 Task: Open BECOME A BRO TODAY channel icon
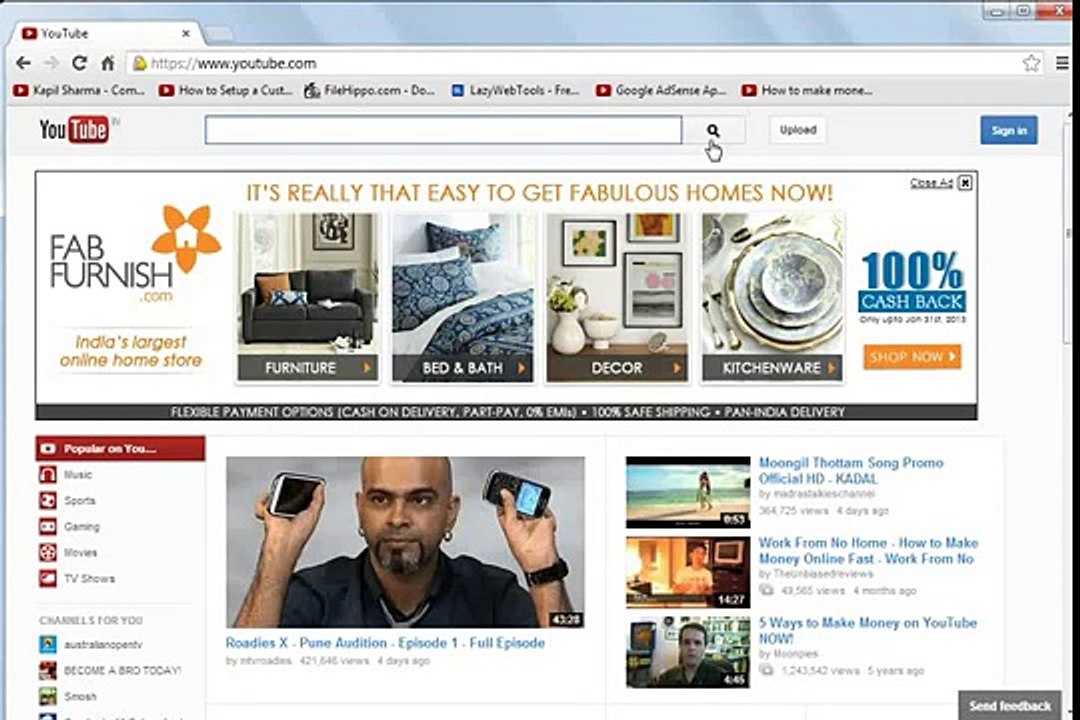tap(48, 670)
